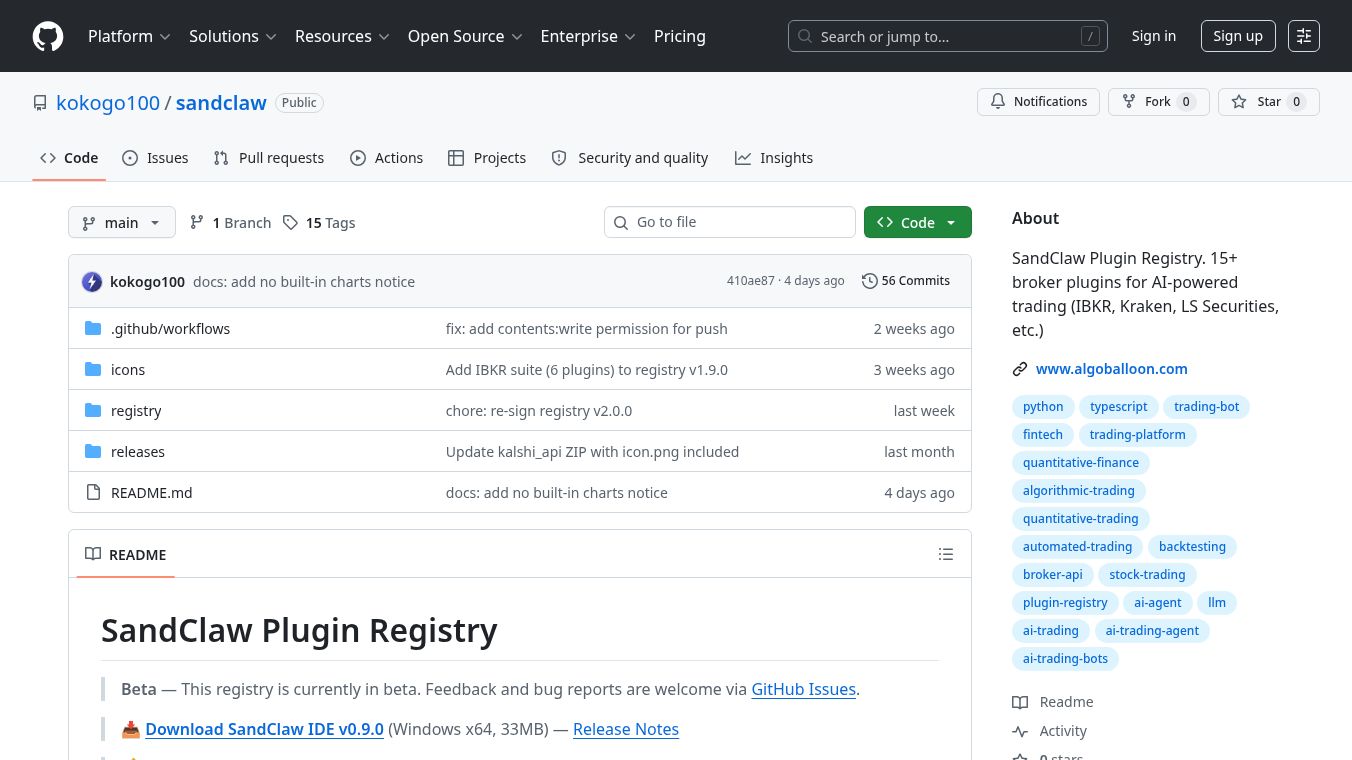Click the folder icon for releases directory
Screen dimensions: 1352x760
(93, 451)
